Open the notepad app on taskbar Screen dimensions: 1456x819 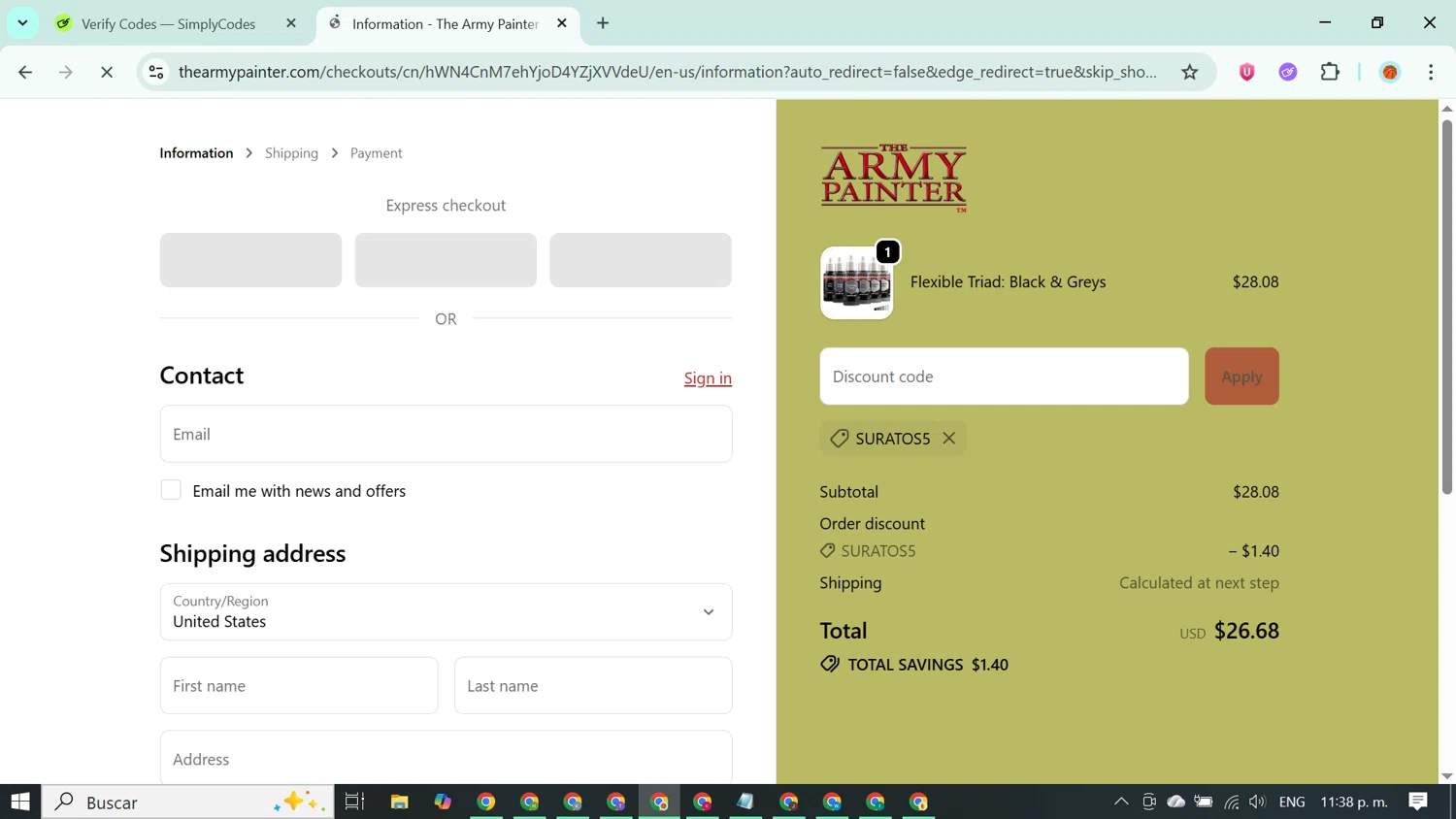click(x=745, y=802)
